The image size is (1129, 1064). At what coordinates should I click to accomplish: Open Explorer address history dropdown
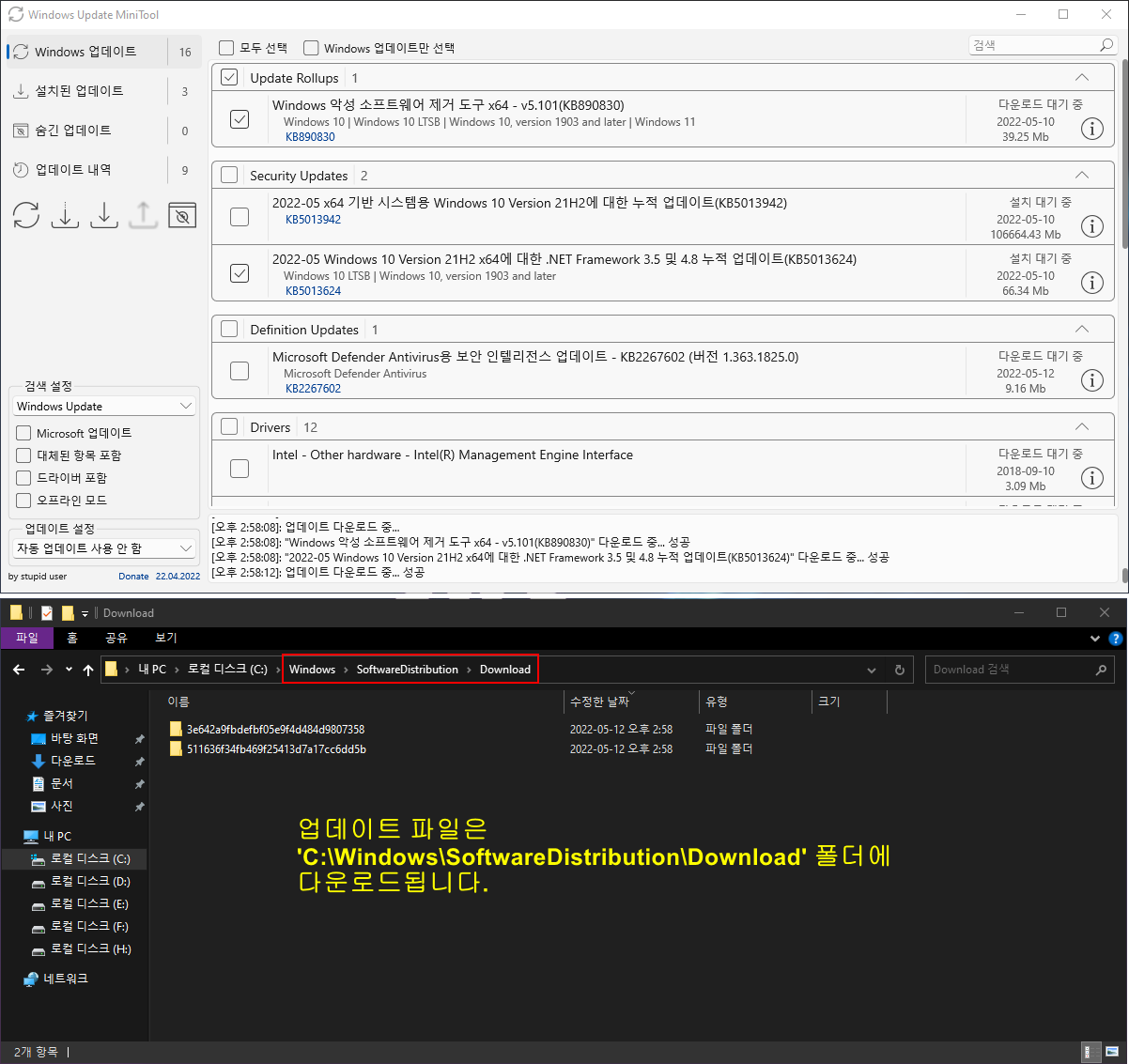coord(872,670)
